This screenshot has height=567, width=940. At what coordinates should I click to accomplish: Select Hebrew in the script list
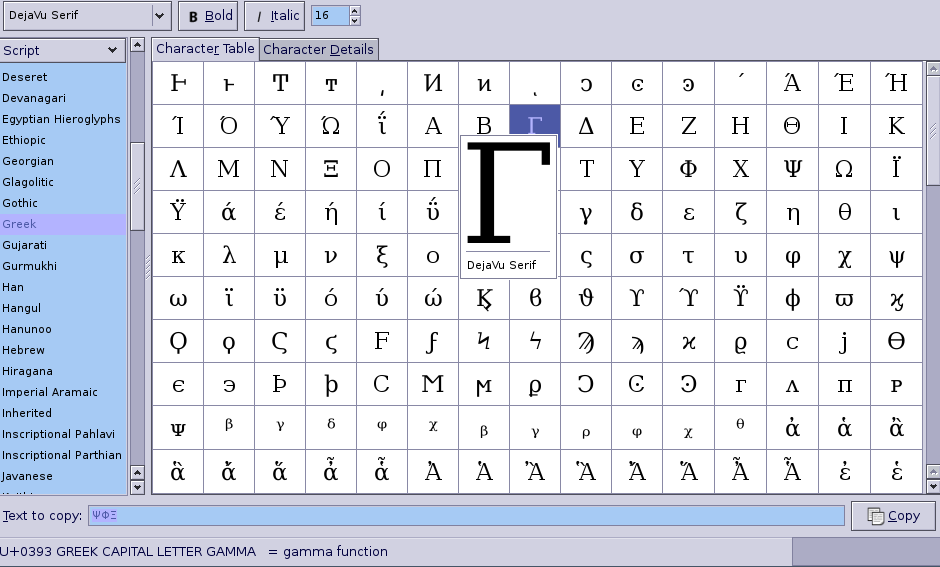[24, 350]
